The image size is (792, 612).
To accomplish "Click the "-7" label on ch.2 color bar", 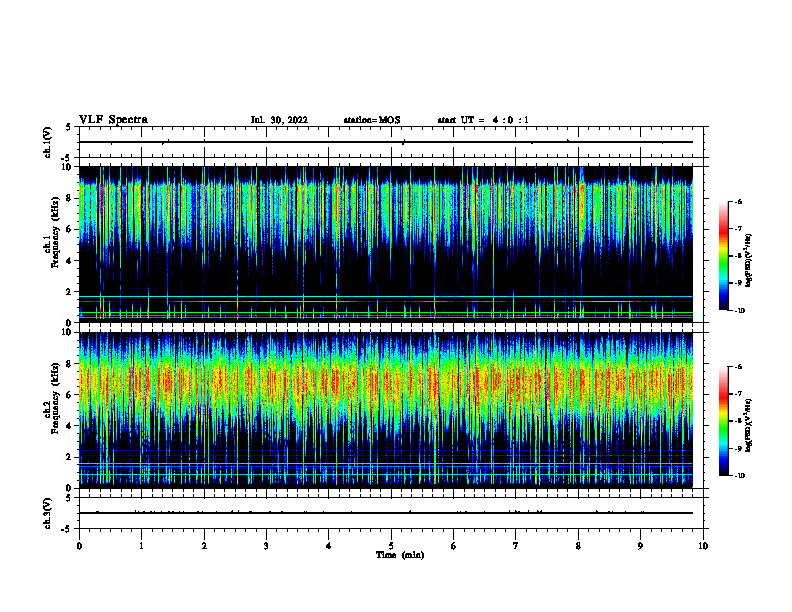I will 739,394.
